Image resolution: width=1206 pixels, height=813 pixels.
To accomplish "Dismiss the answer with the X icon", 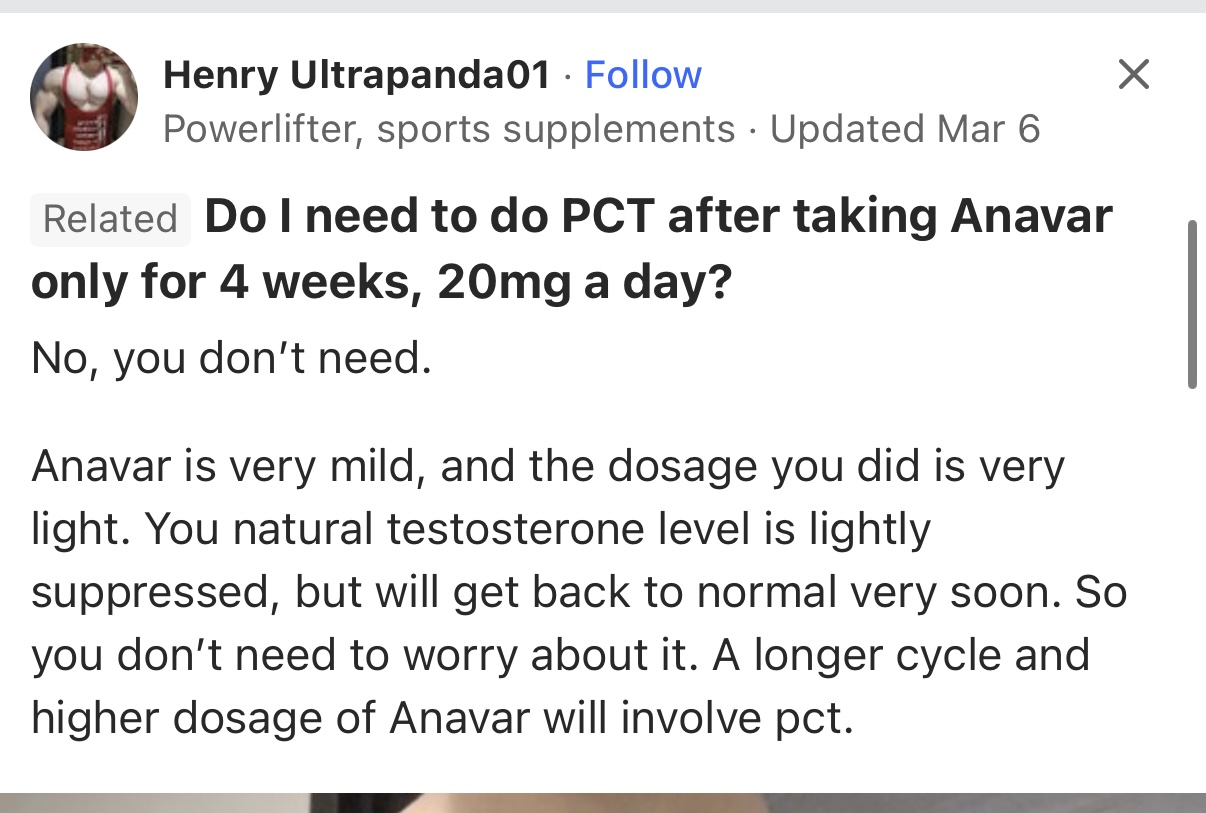I will point(1133,74).
